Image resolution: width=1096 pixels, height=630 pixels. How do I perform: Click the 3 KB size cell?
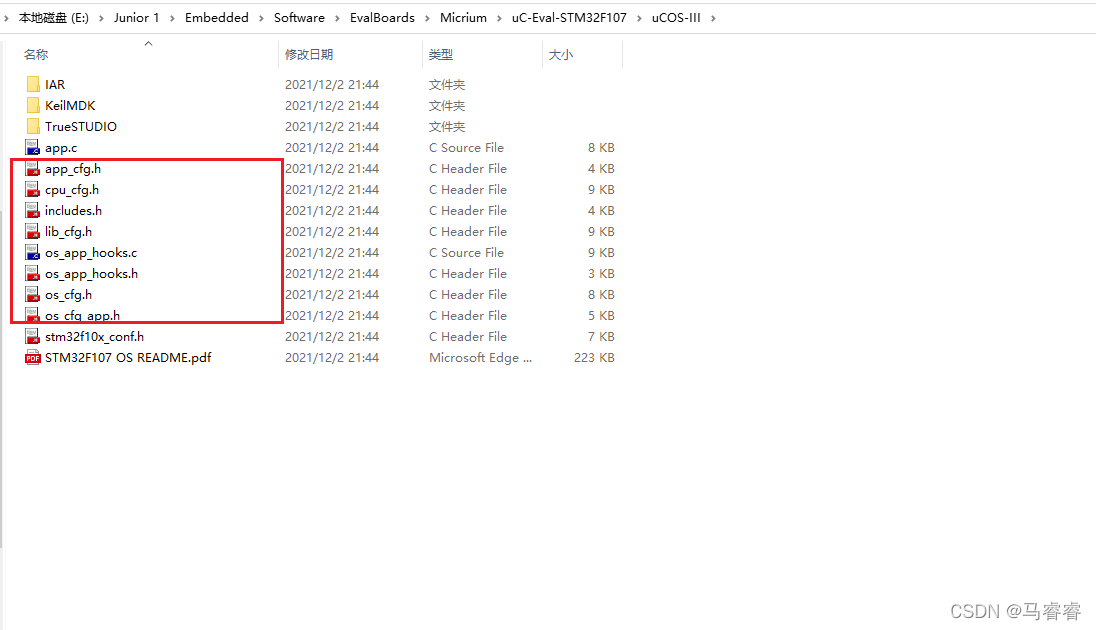tap(601, 273)
